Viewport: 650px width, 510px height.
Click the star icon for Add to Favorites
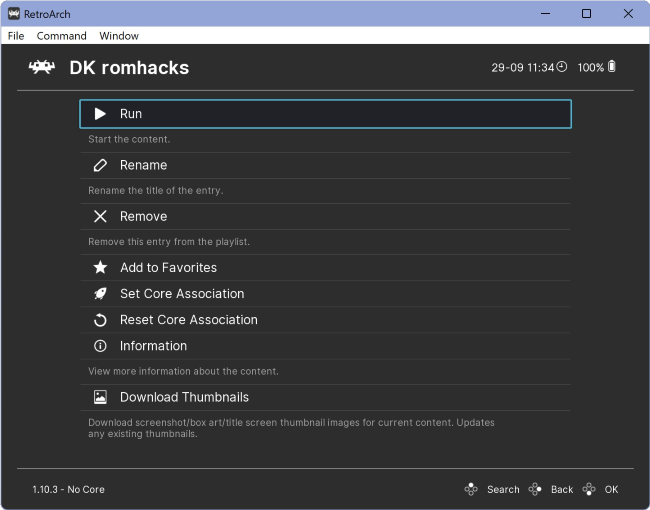pos(100,267)
